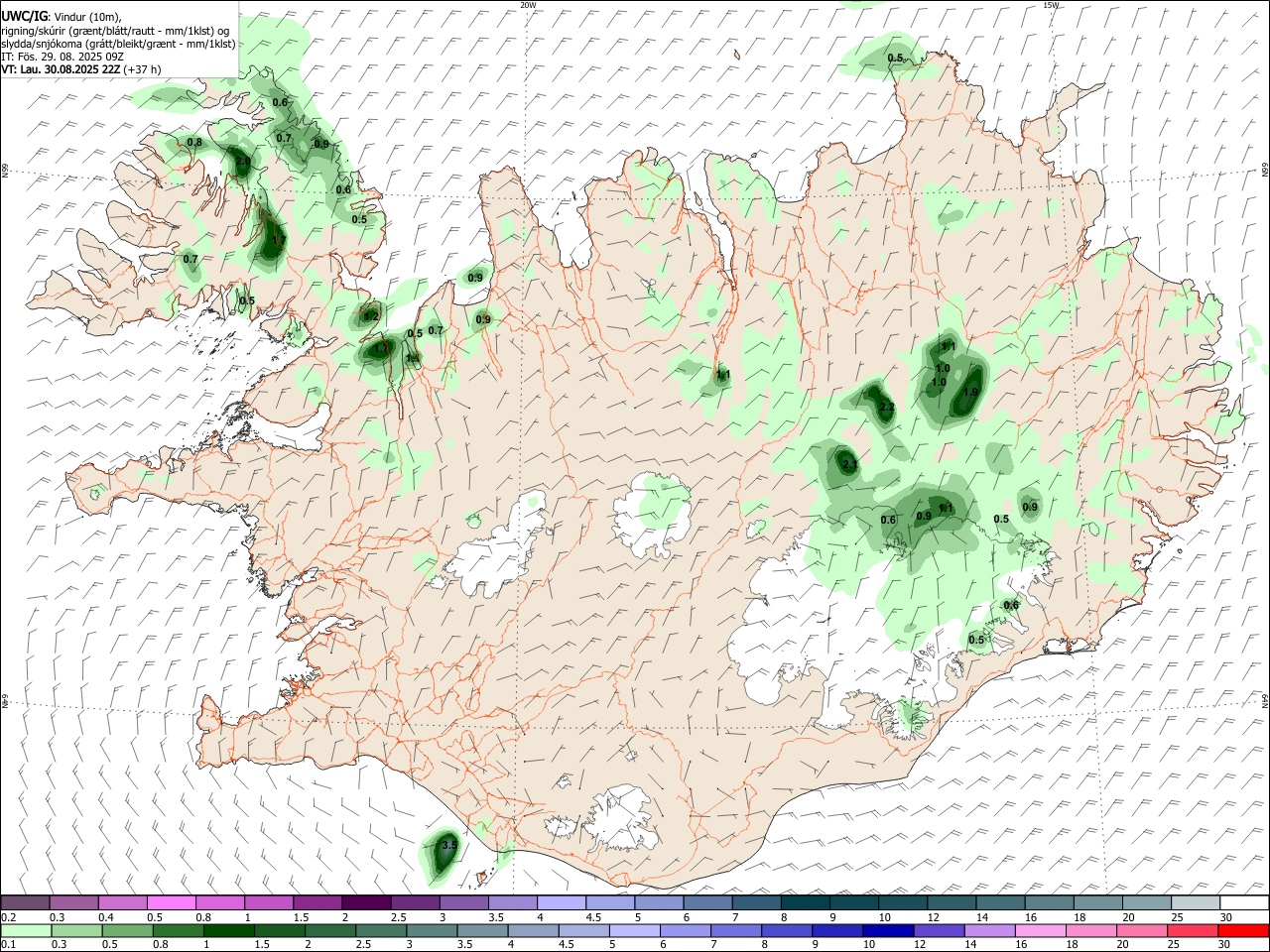This screenshot has height=952, width=1270.
Task: Click the bright red lower swatch at 30
Action: point(1243,930)
